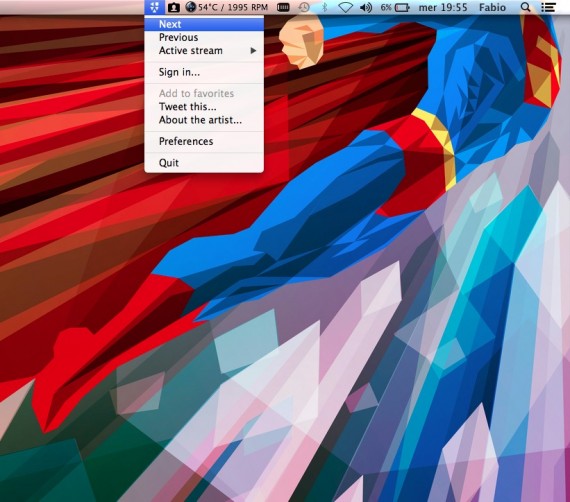Open Notification Center list icon

(548, 7)
